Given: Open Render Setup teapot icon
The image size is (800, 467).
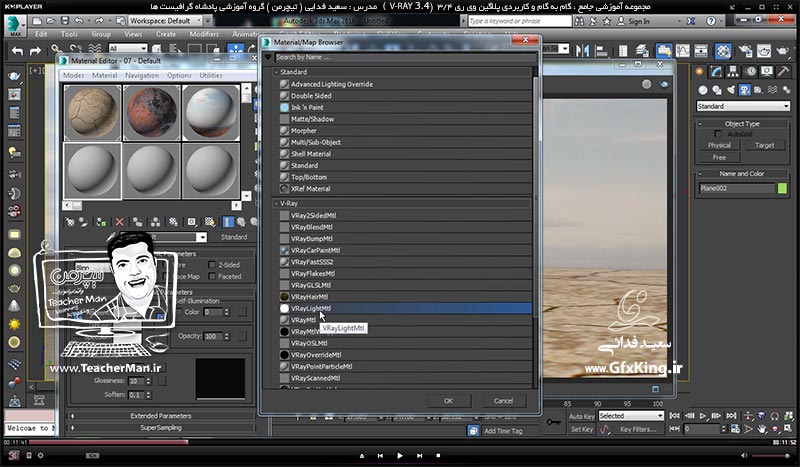Looking at the screenshot, I should (x=745, y=51).
